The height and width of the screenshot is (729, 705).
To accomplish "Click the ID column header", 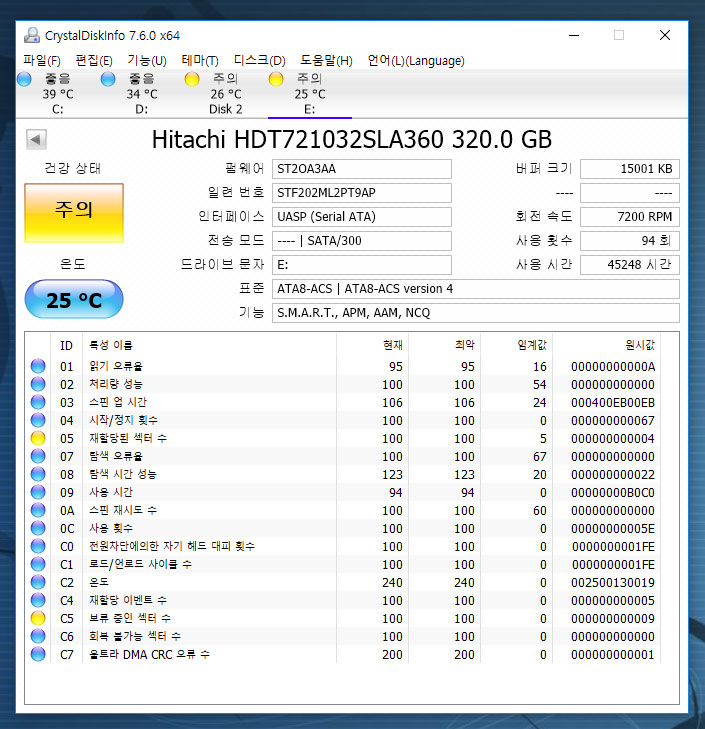I will [67, 345].
